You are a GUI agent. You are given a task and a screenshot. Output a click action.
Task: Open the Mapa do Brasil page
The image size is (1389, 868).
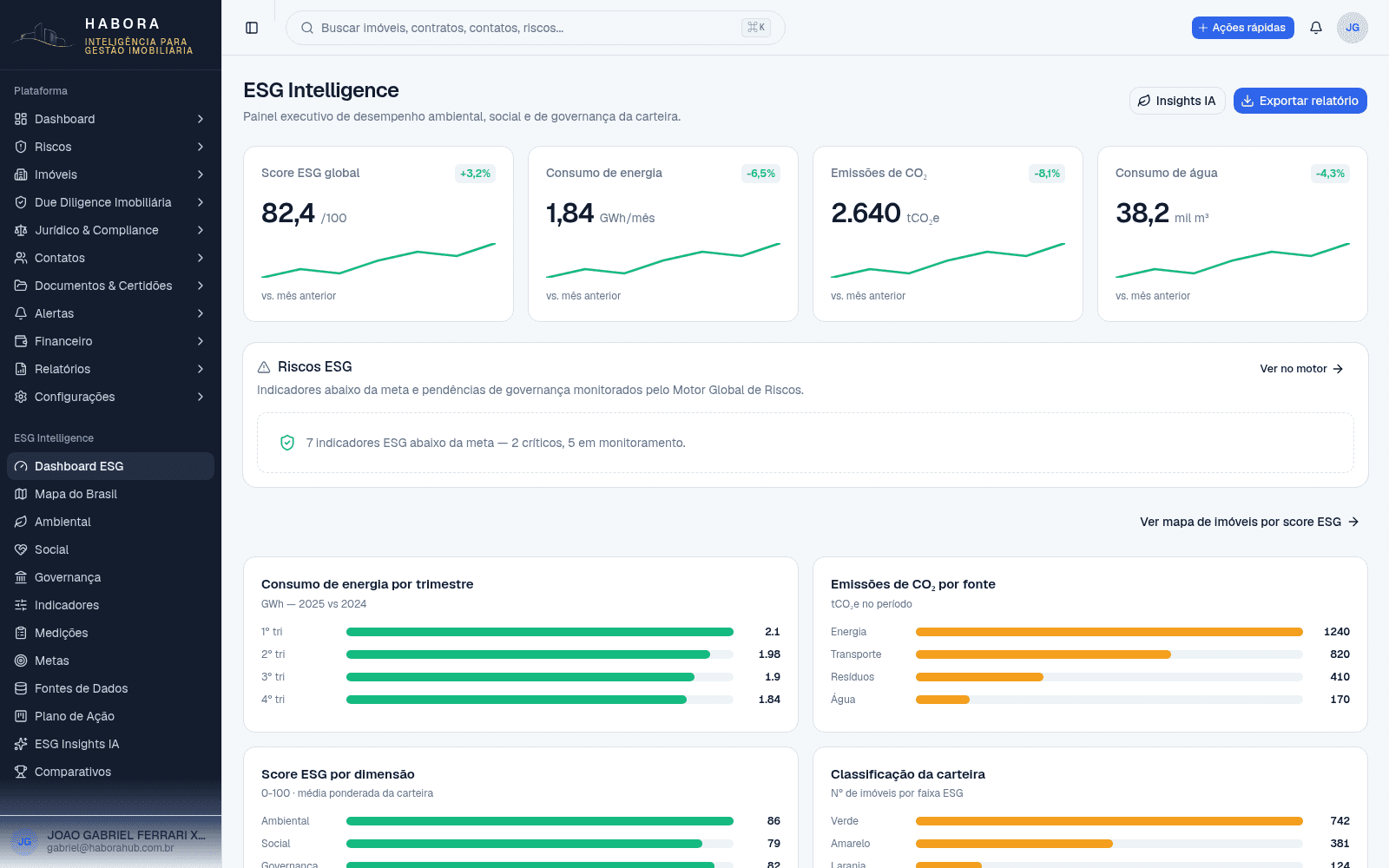[x=110, y=494]
